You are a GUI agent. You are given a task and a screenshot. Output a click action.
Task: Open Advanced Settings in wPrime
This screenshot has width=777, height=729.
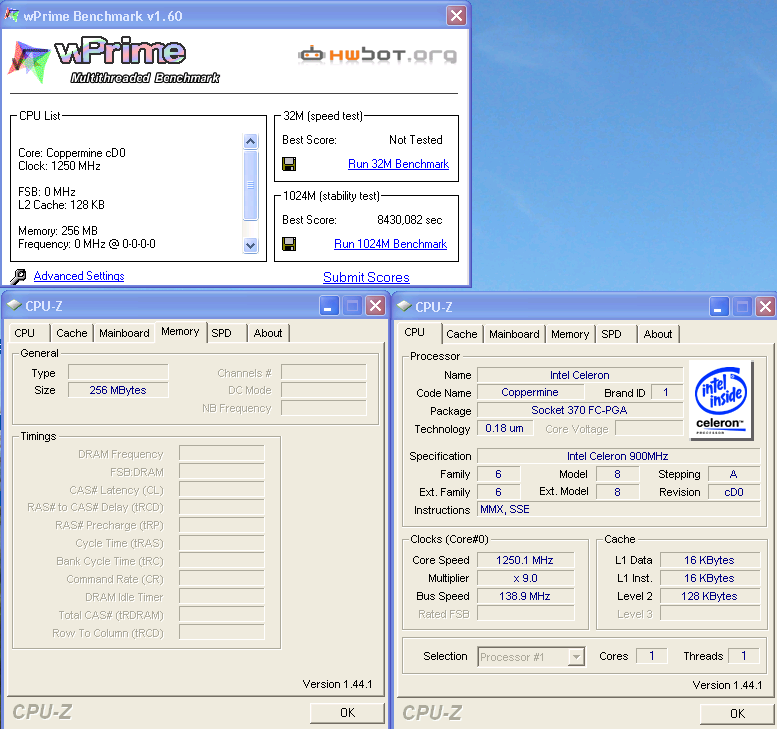click(79, 276)
